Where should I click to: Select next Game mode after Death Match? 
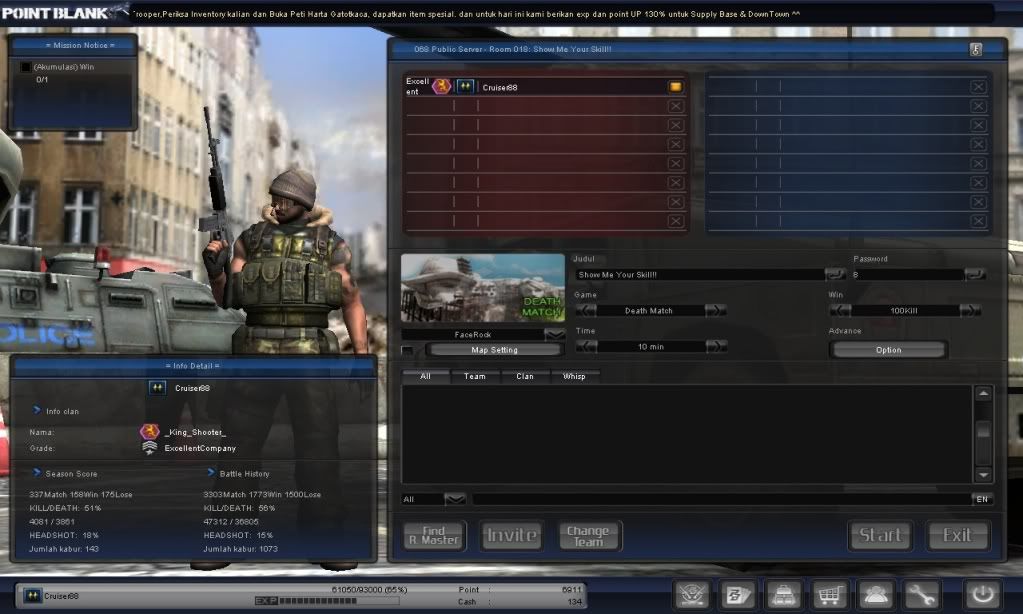(x=716, y=311)
